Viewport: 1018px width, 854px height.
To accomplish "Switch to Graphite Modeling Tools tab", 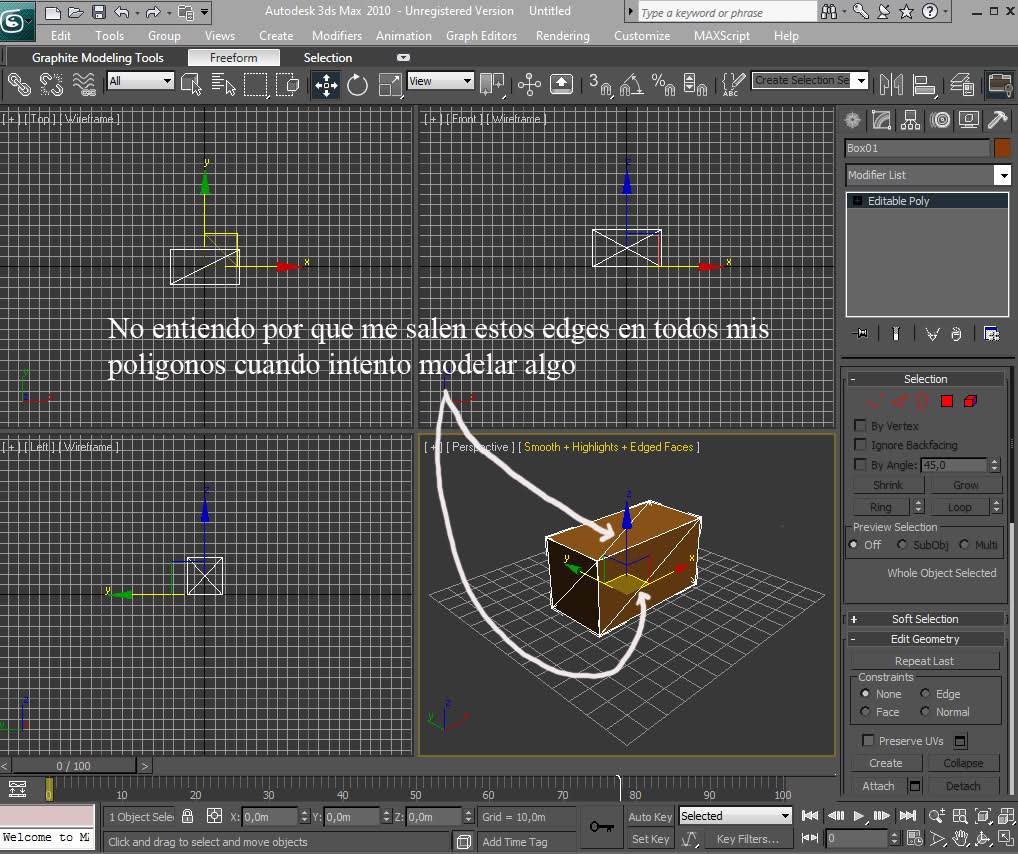I will [x=97, y=58].
